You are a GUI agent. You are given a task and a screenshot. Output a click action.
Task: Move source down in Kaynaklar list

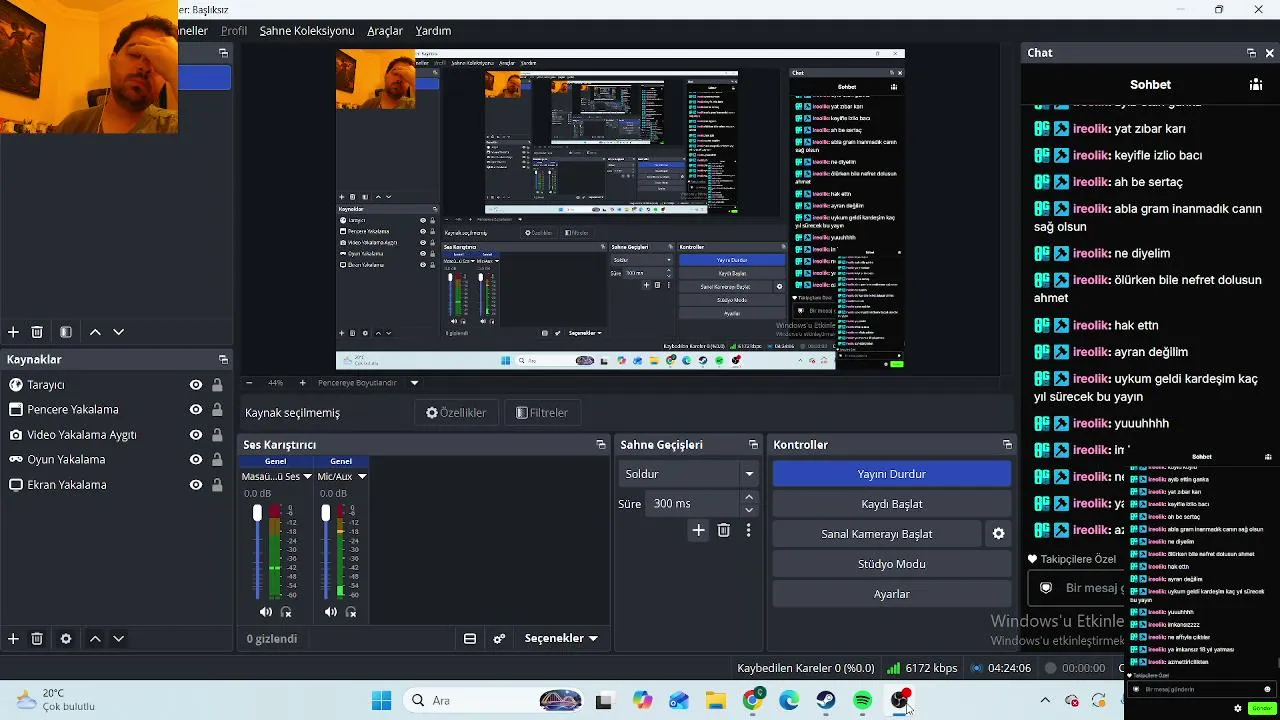click(x=118, y=639)
